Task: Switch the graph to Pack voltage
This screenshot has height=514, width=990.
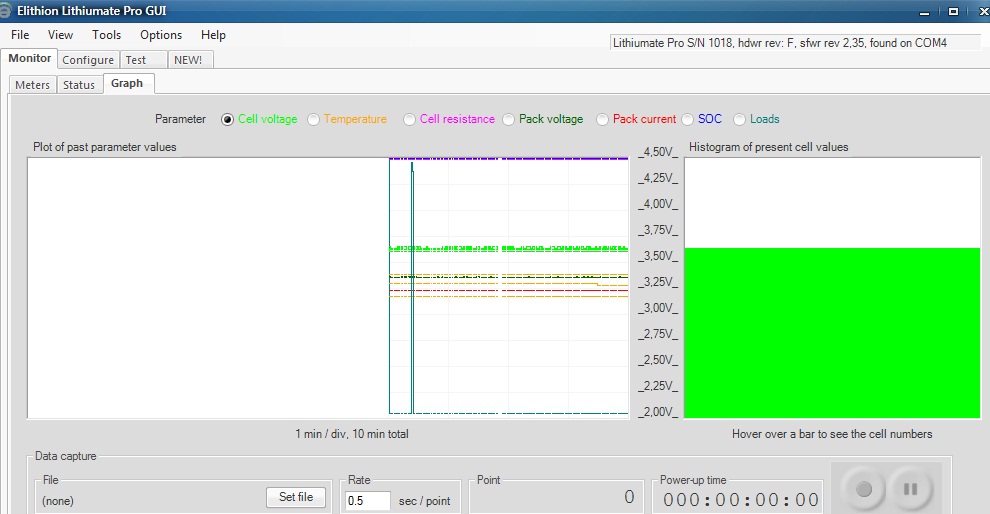Action: click(x=508, y=119)
